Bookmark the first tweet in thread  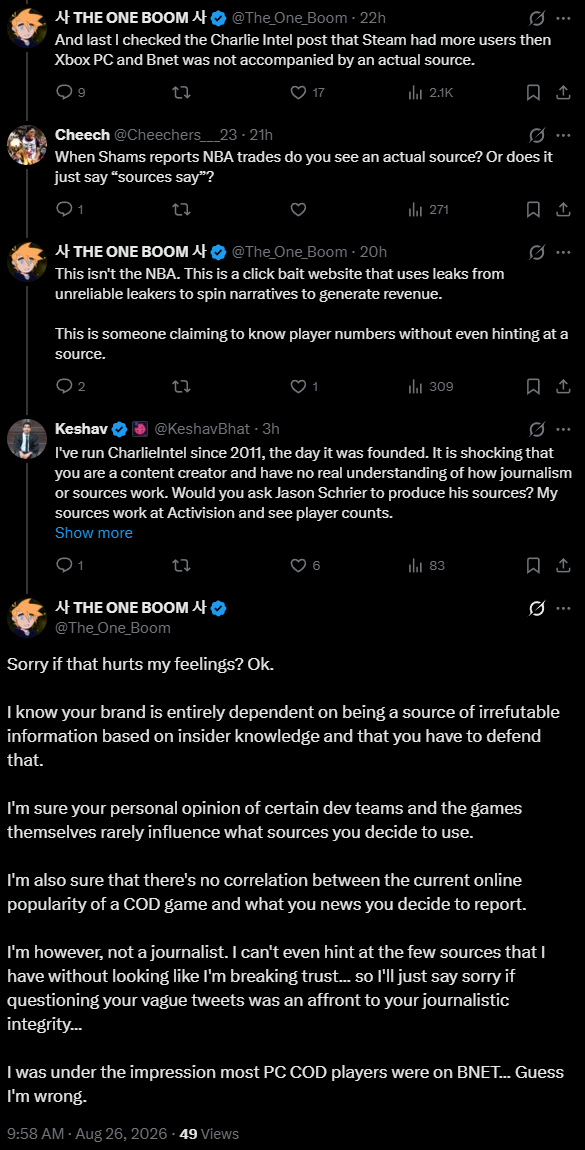pyautogui.click(x=534, y=92)
